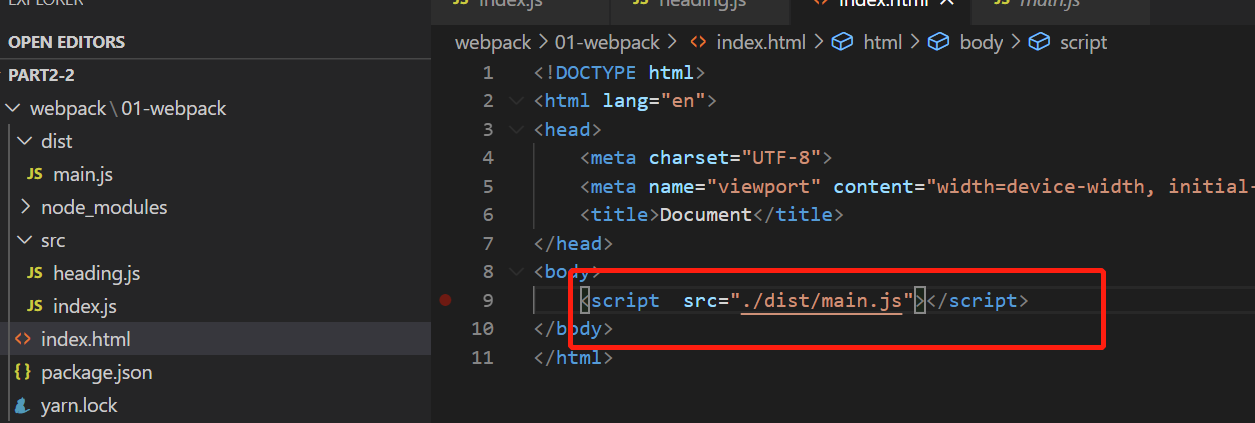Fold the head element at line 3
This screenshot has width=1255, height=423.
pyautogui.click(x=515, y=129)
